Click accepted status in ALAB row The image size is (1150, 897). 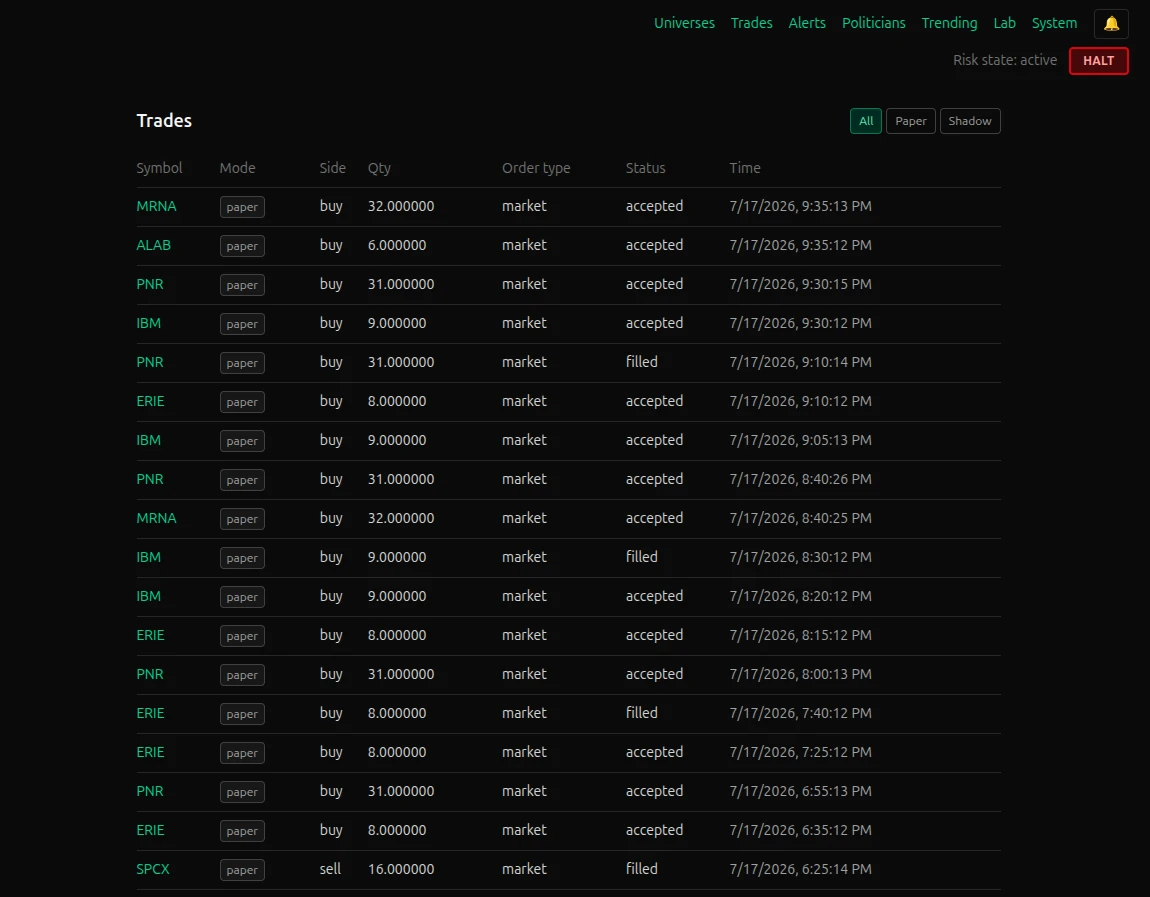point(654,245)
